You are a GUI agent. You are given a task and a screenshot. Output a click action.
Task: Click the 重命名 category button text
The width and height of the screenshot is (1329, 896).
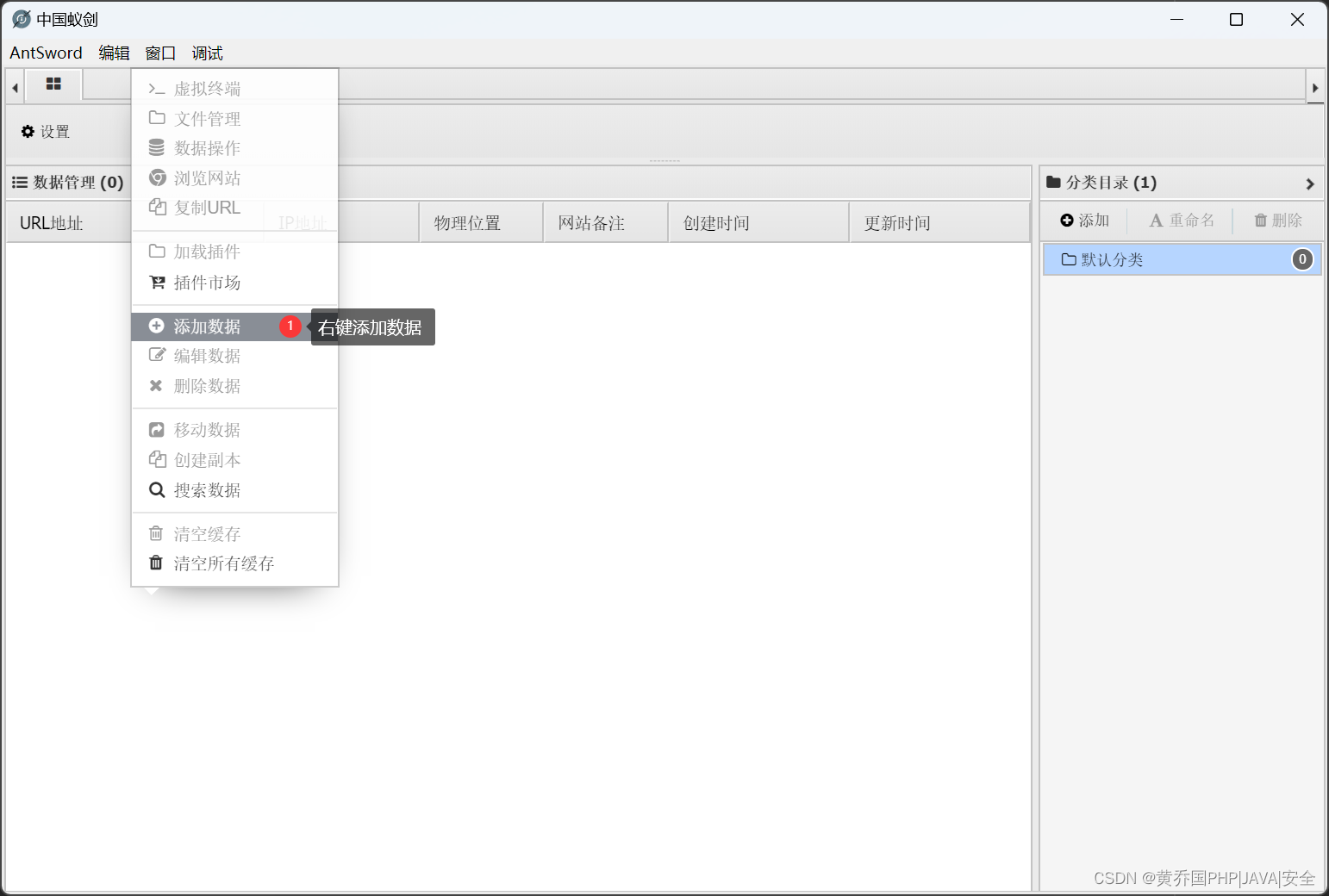click(x=1192, y=221)
